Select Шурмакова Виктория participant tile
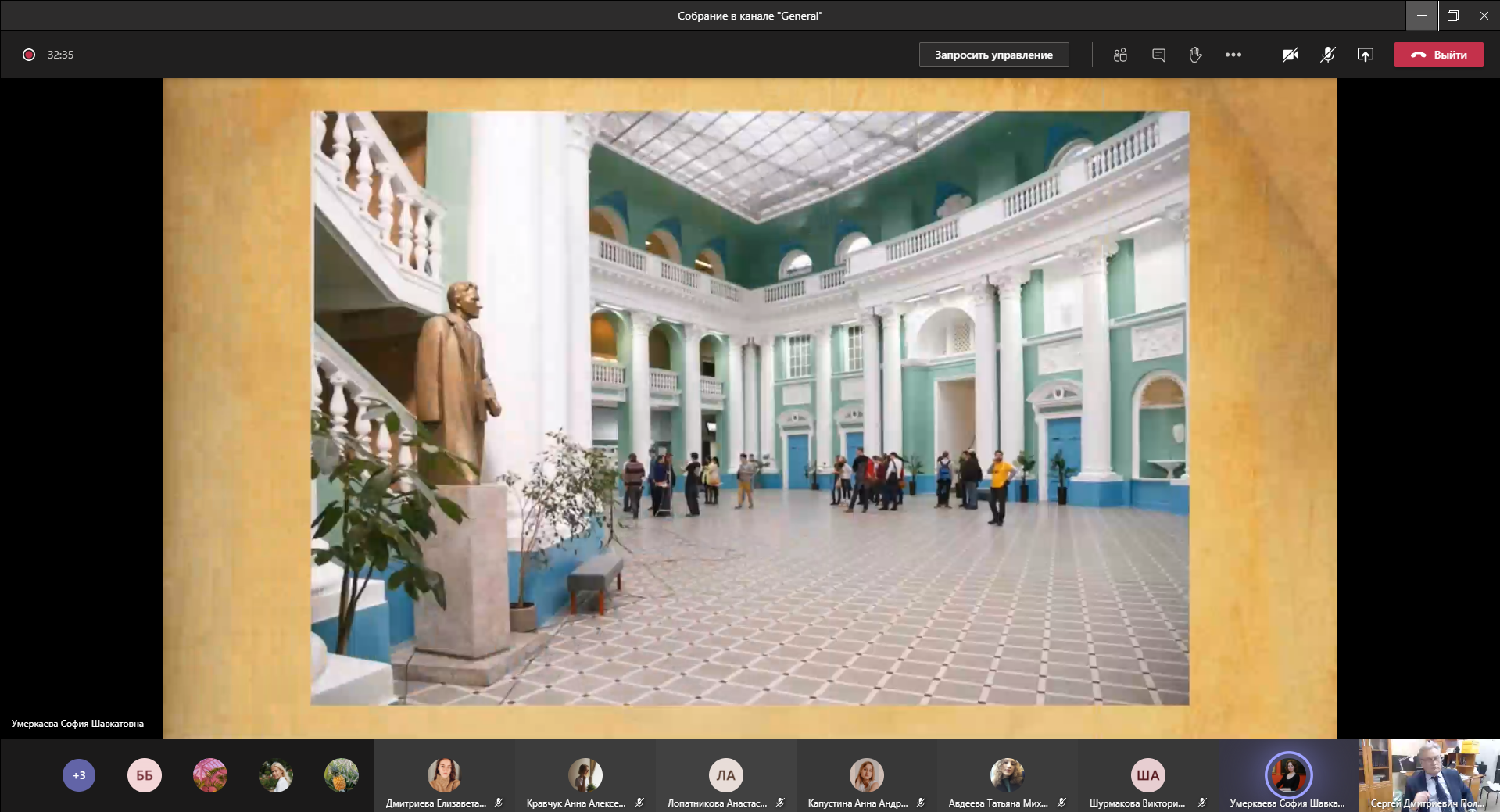This screenshot has width=1500, height=812. click(x=1147, y=776)
